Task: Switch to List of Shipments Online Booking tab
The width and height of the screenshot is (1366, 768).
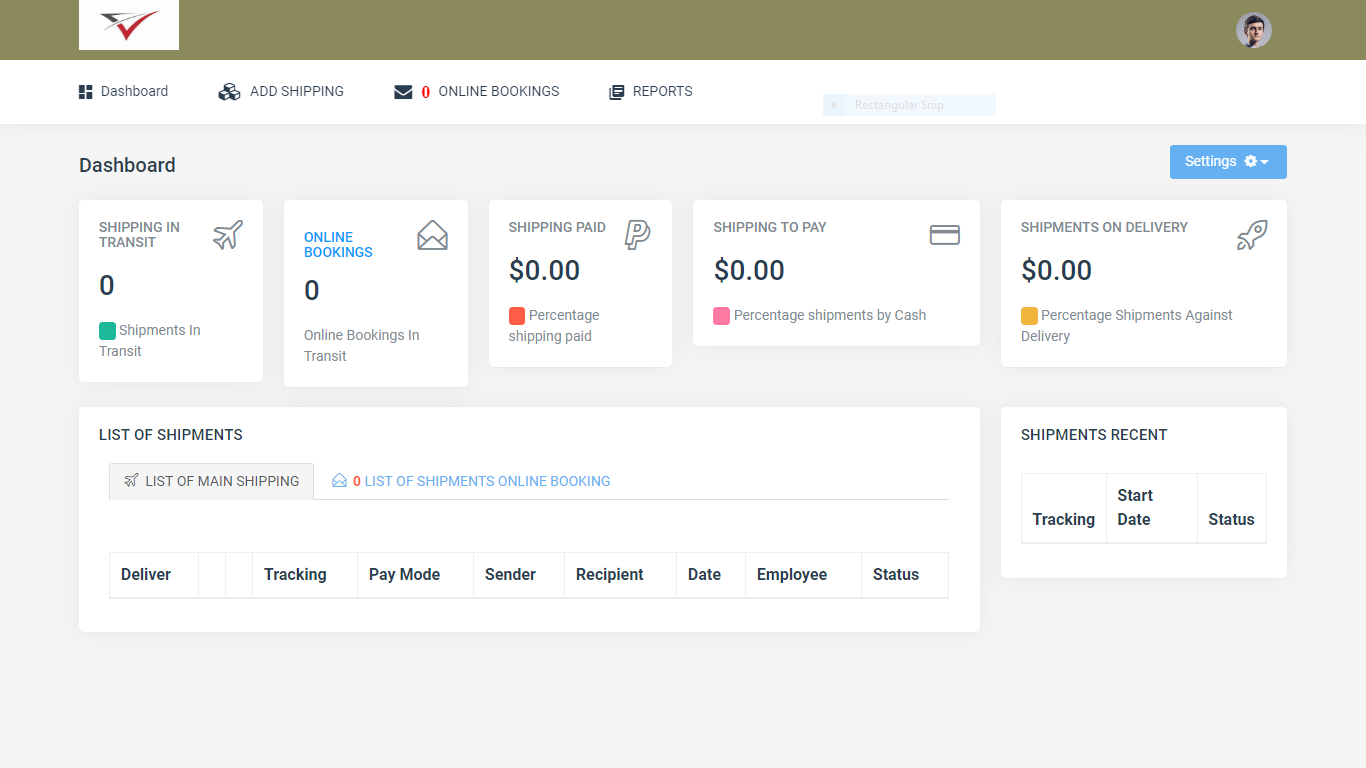Action: click(x=471, y=481)
